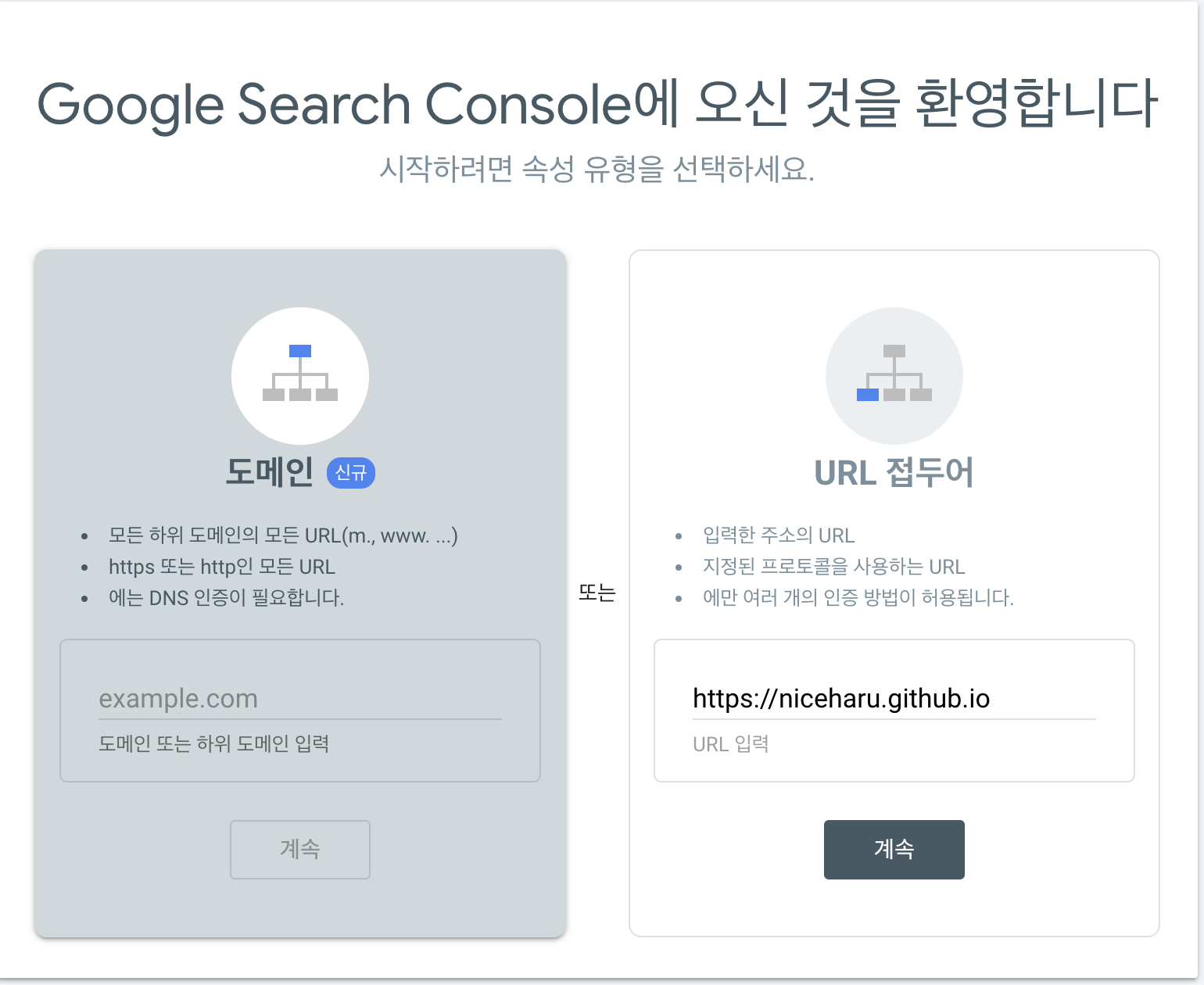
Task: Click the 'https 또는 http인 모든 URL' bullet
Action: point(222,567)
